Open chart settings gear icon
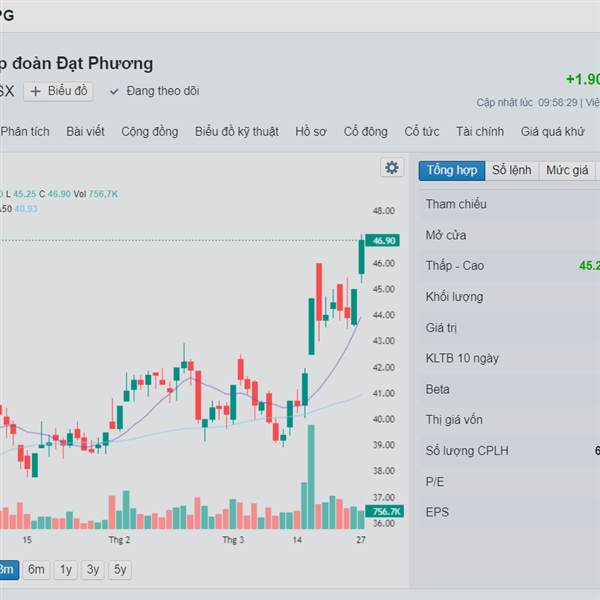 (x=392, y=168)
